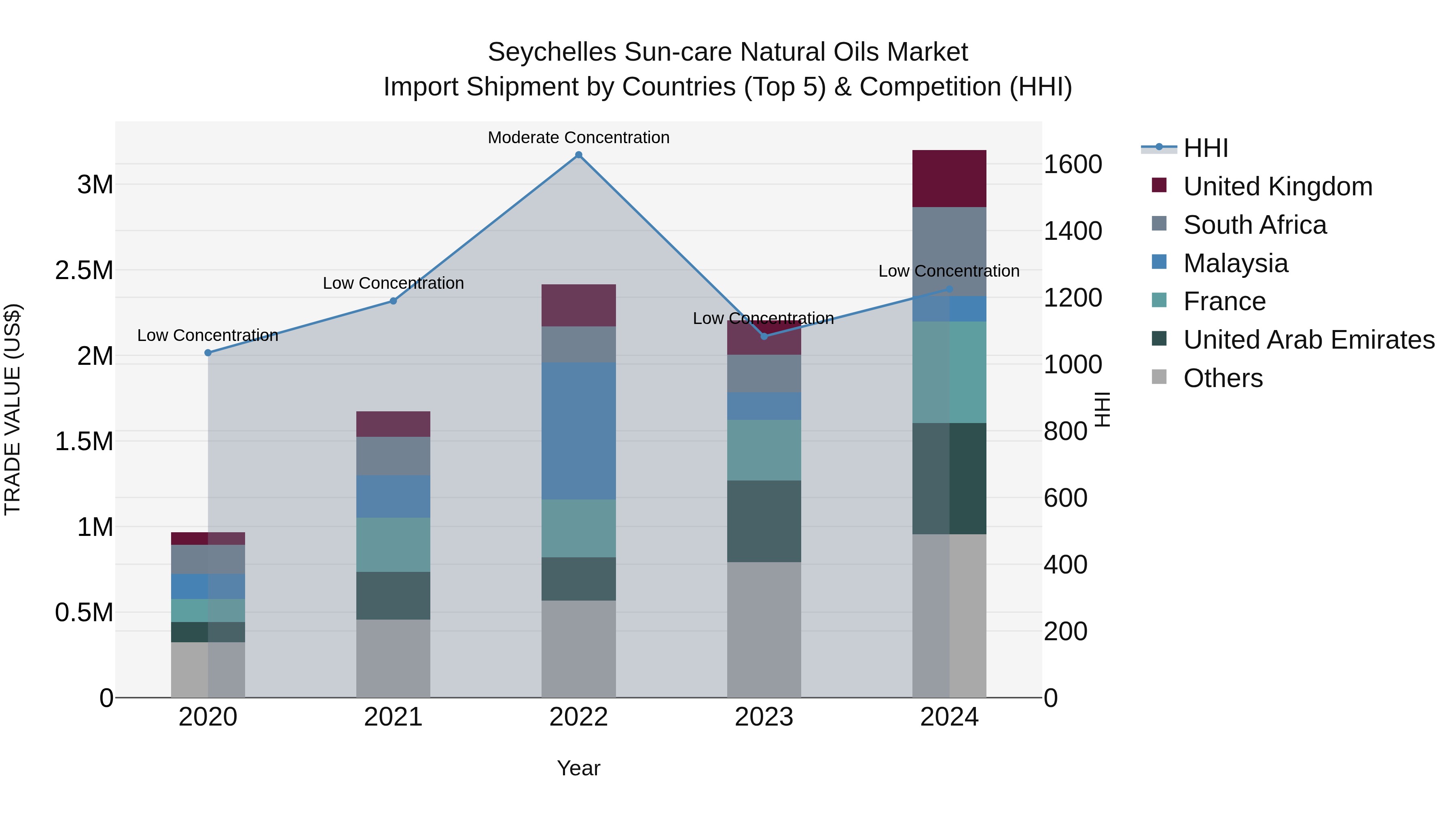Toggle the HHI line legend entry
1456x819 pixels.
coord(1185,148)
